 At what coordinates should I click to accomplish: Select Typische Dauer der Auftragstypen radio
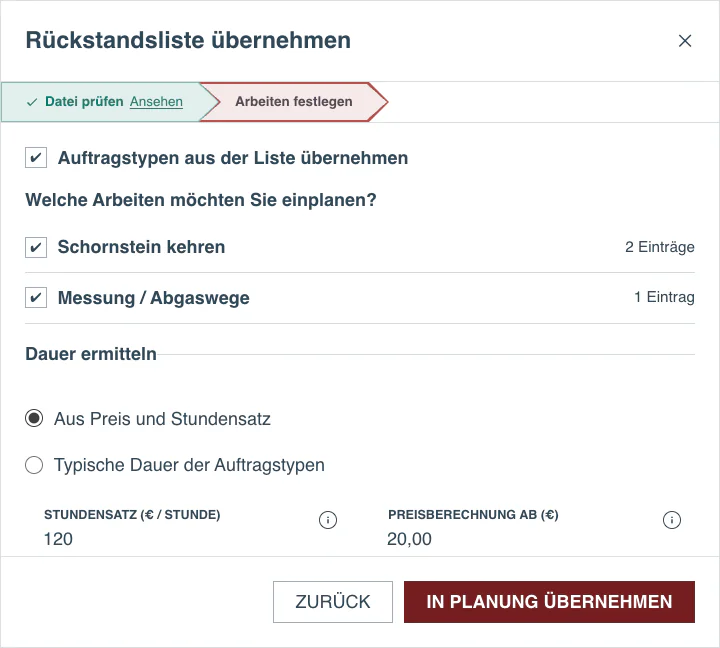[x=34, y=465]
